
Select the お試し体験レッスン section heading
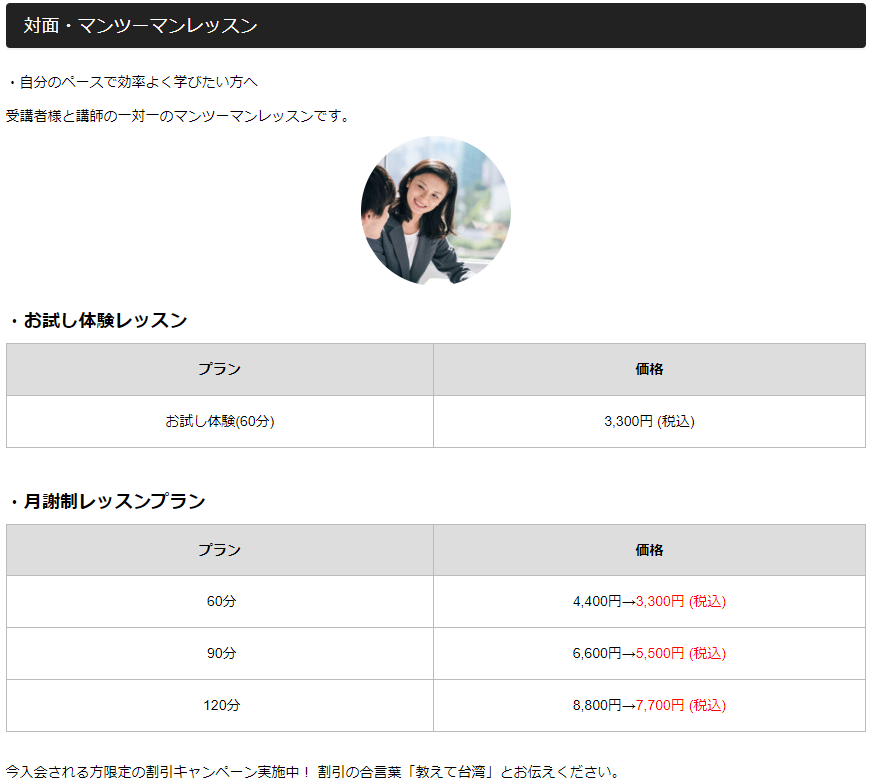100,321
